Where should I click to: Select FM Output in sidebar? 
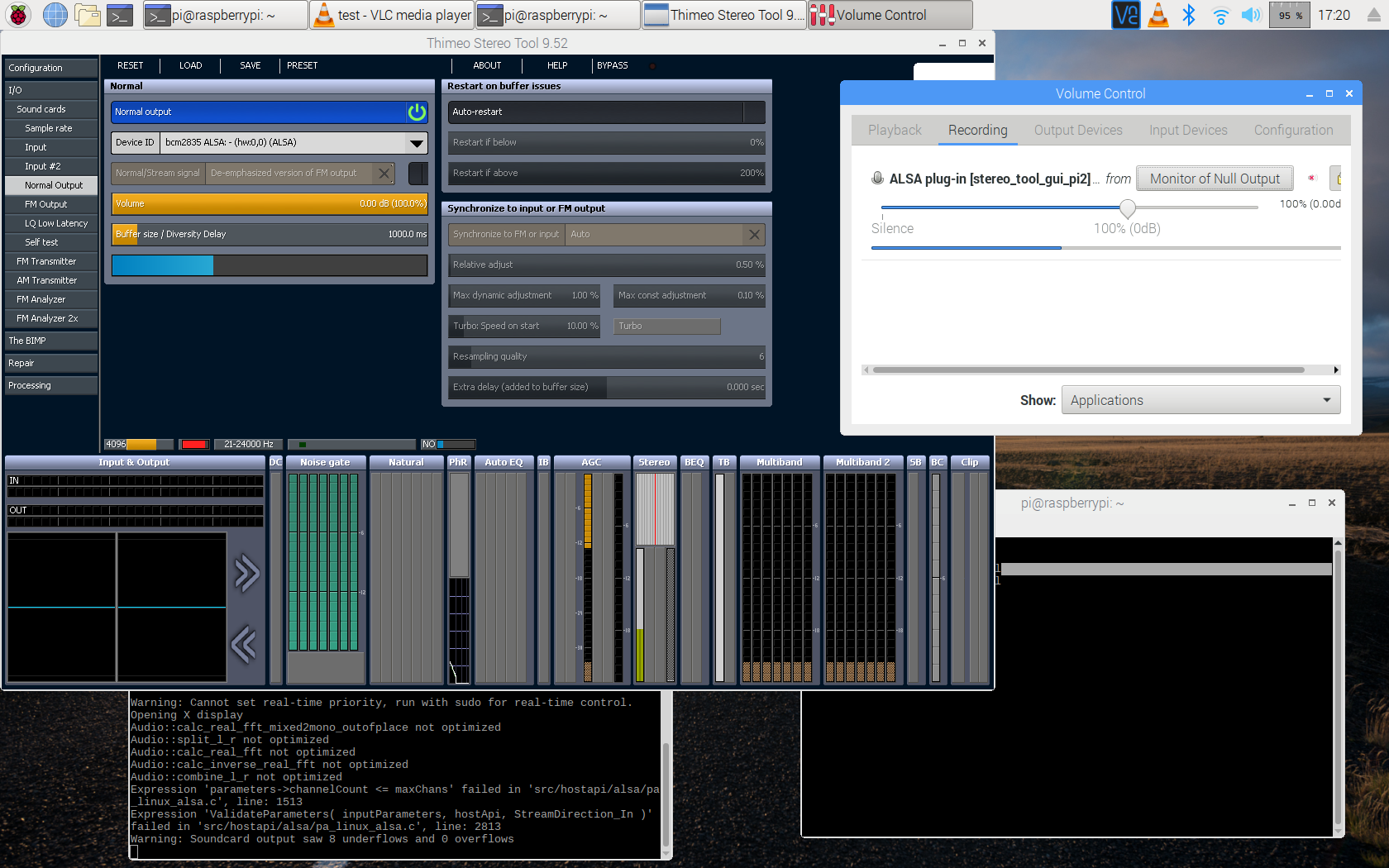(x=51, y=204)
